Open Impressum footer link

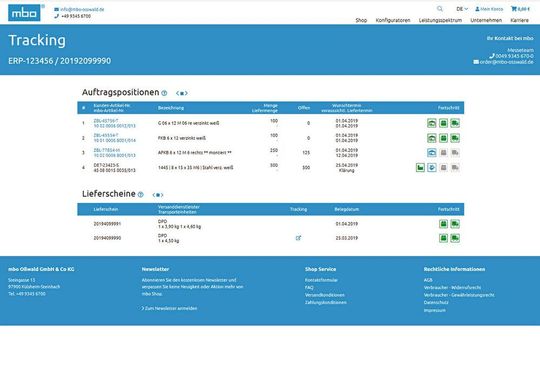435,310
